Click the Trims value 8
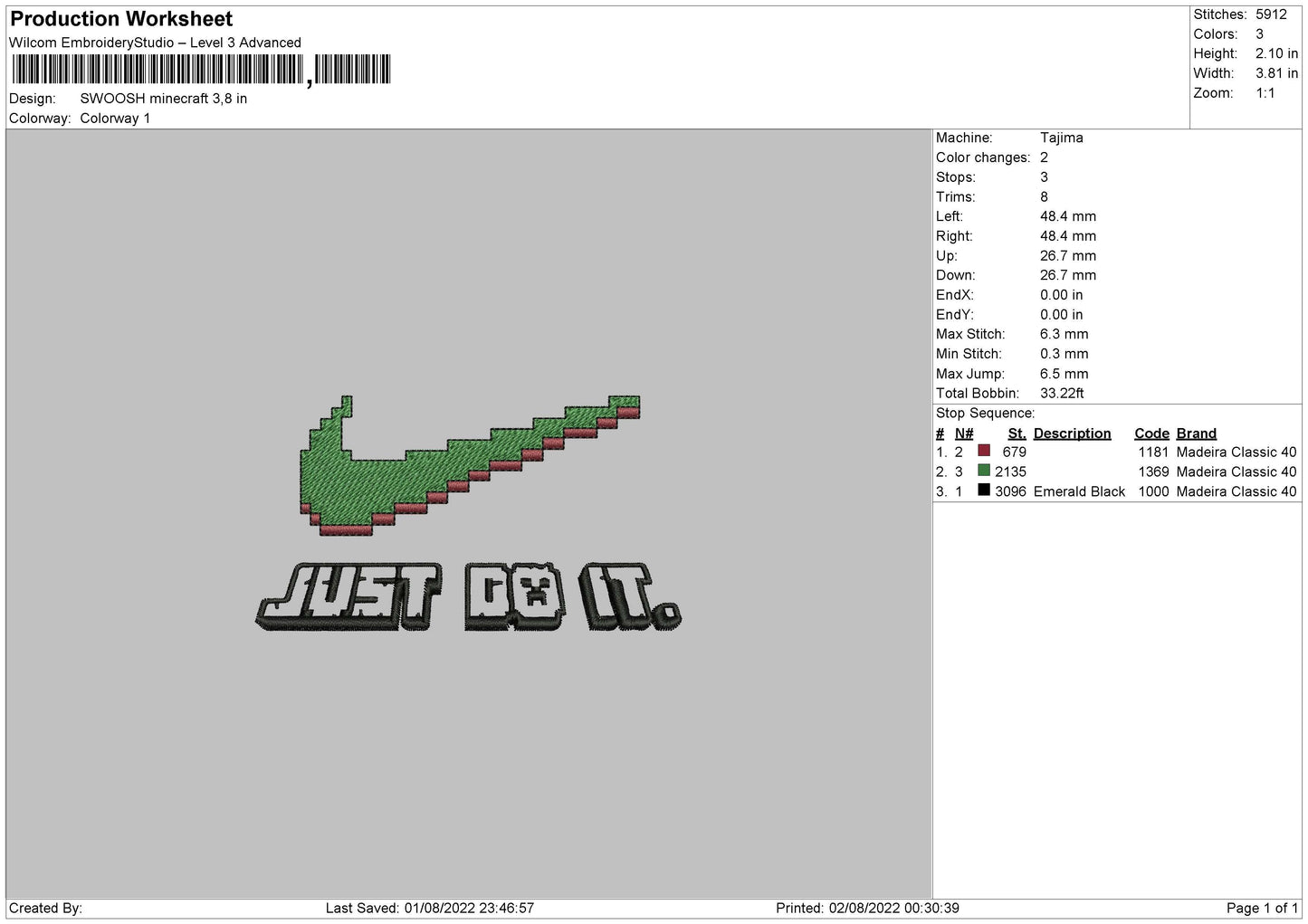1308x924 pixels. coord(1044,197)
